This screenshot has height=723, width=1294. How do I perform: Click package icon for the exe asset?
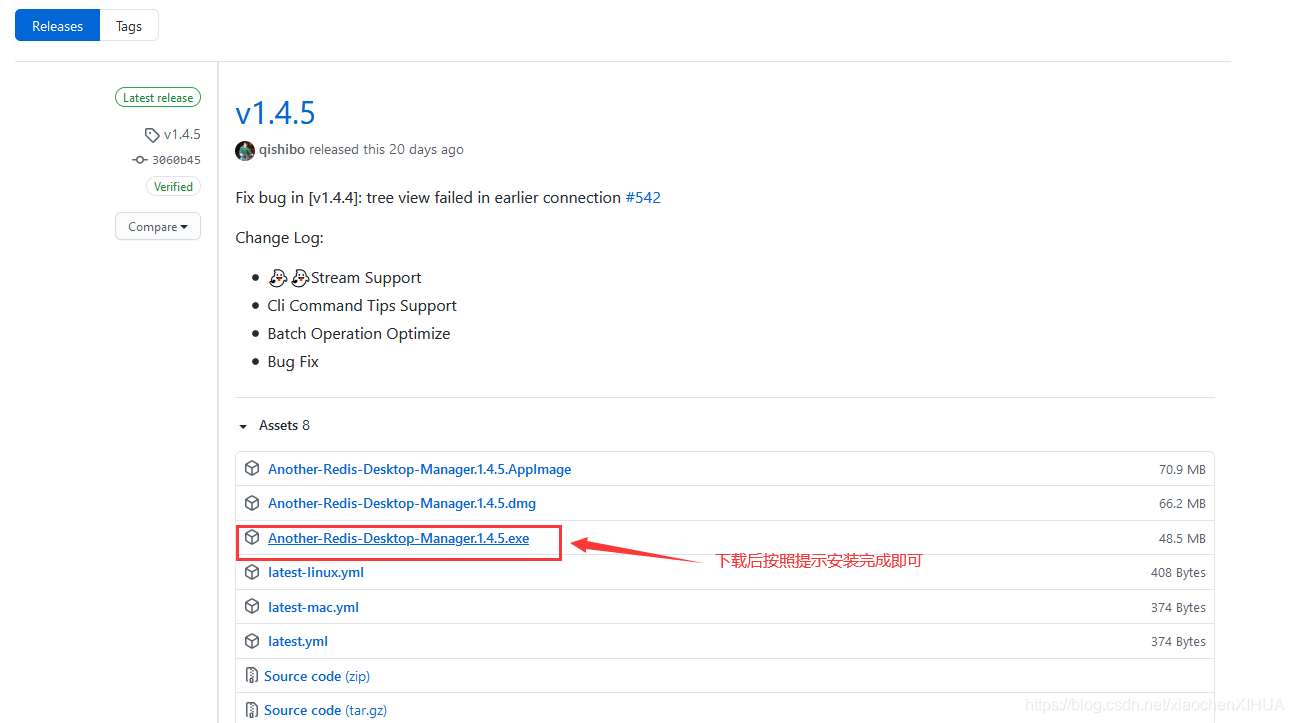[x=252, y=537]
